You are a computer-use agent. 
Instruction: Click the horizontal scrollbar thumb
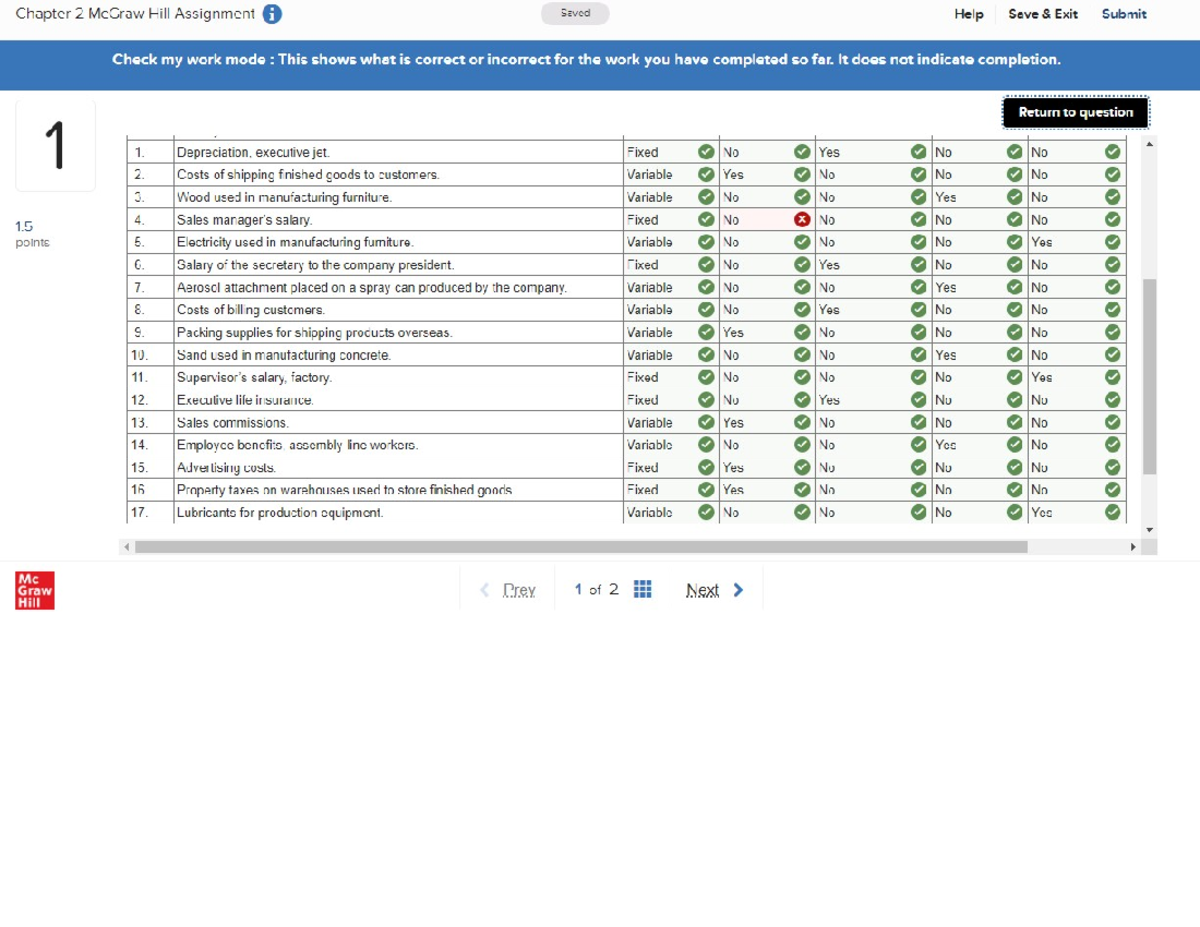pyautogui.click(x=580, y=547)
